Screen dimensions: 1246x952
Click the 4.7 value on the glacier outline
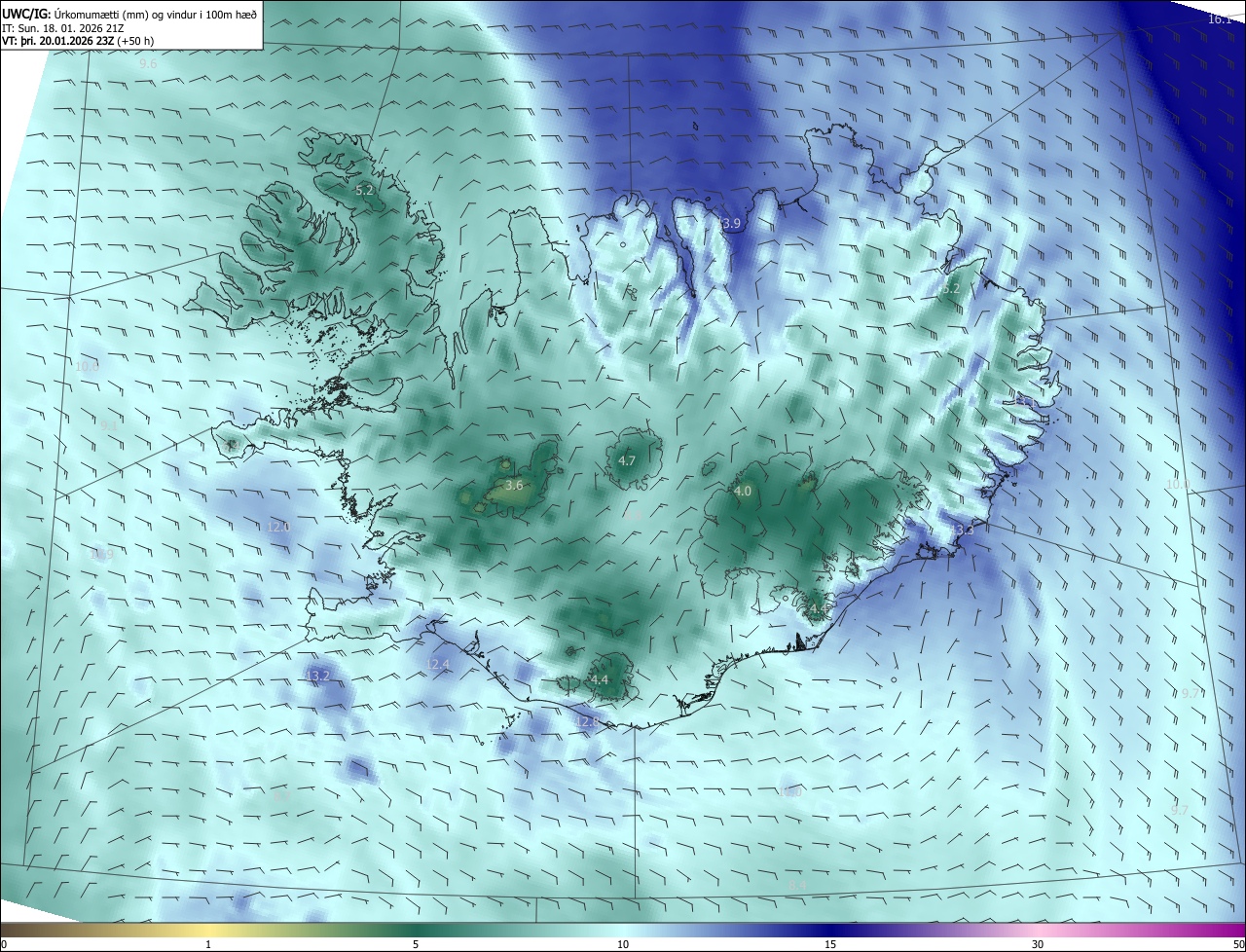coord(627,460)
